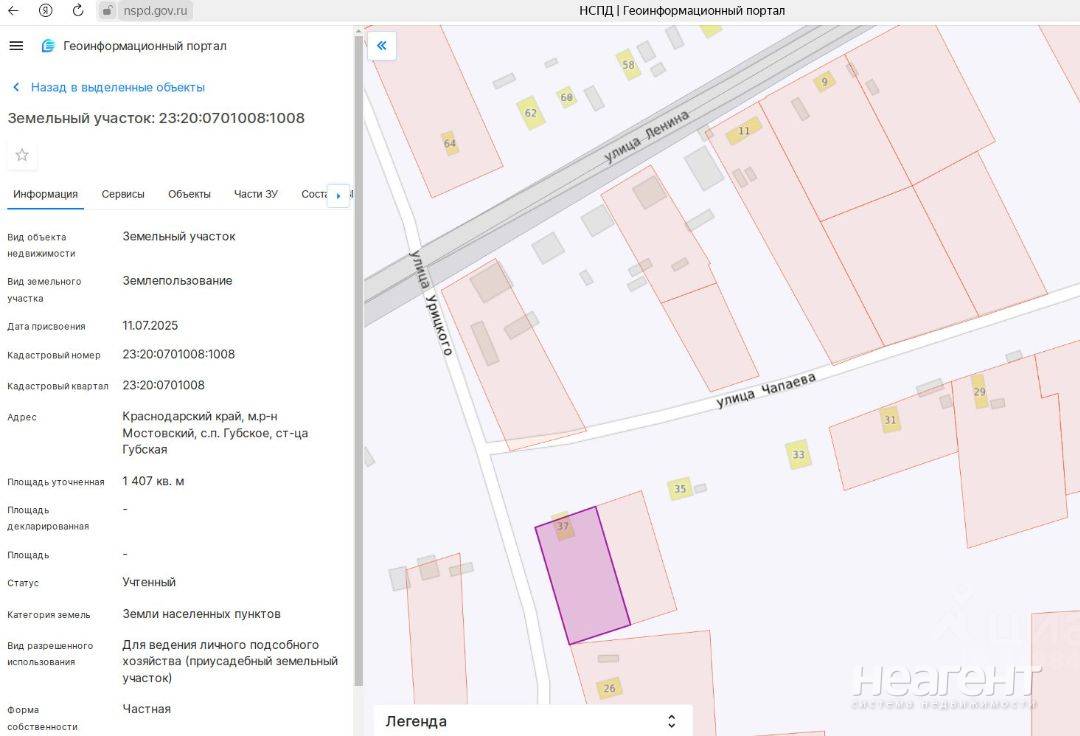Click building 62 on the map

point(530,113)
